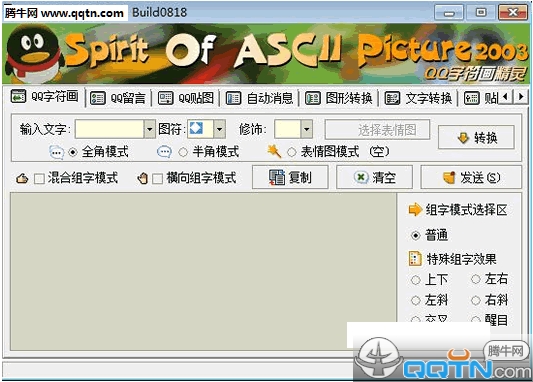Select the 左右 radio button
Image resolution: width=533 pixels, height=382 pixels.
click(x=476, y=279)
